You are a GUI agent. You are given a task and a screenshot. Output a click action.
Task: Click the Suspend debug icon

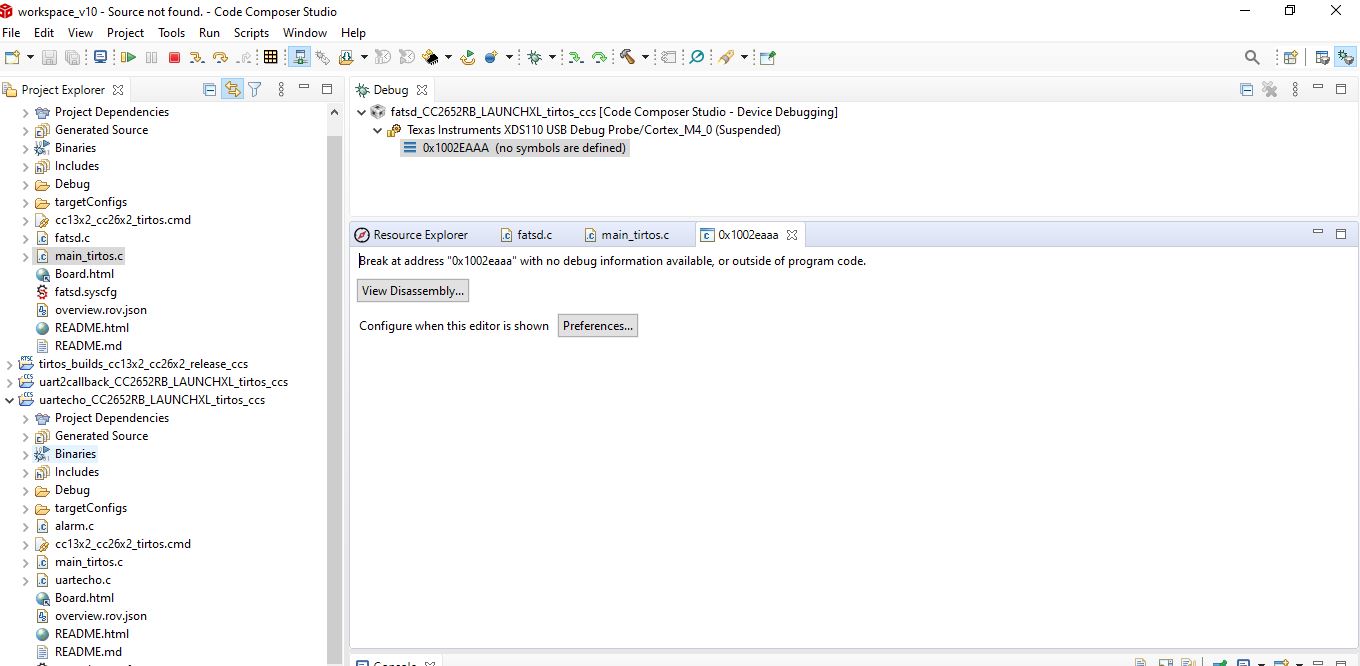tap(152, 57)
